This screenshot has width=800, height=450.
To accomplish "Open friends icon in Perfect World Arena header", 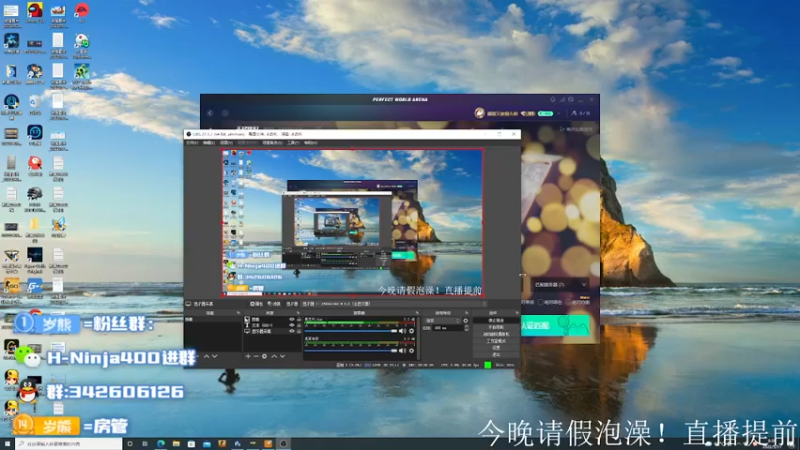I will pos(574,113).
